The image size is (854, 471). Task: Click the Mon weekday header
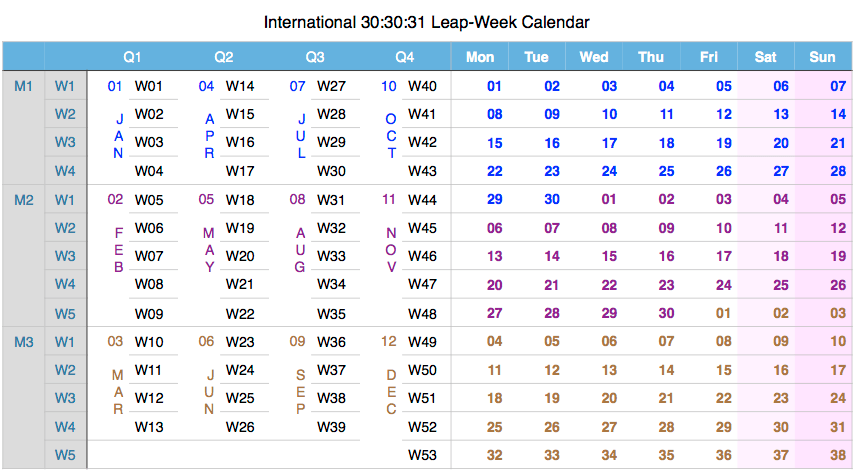pyautogui.click(x=480, y=57)
